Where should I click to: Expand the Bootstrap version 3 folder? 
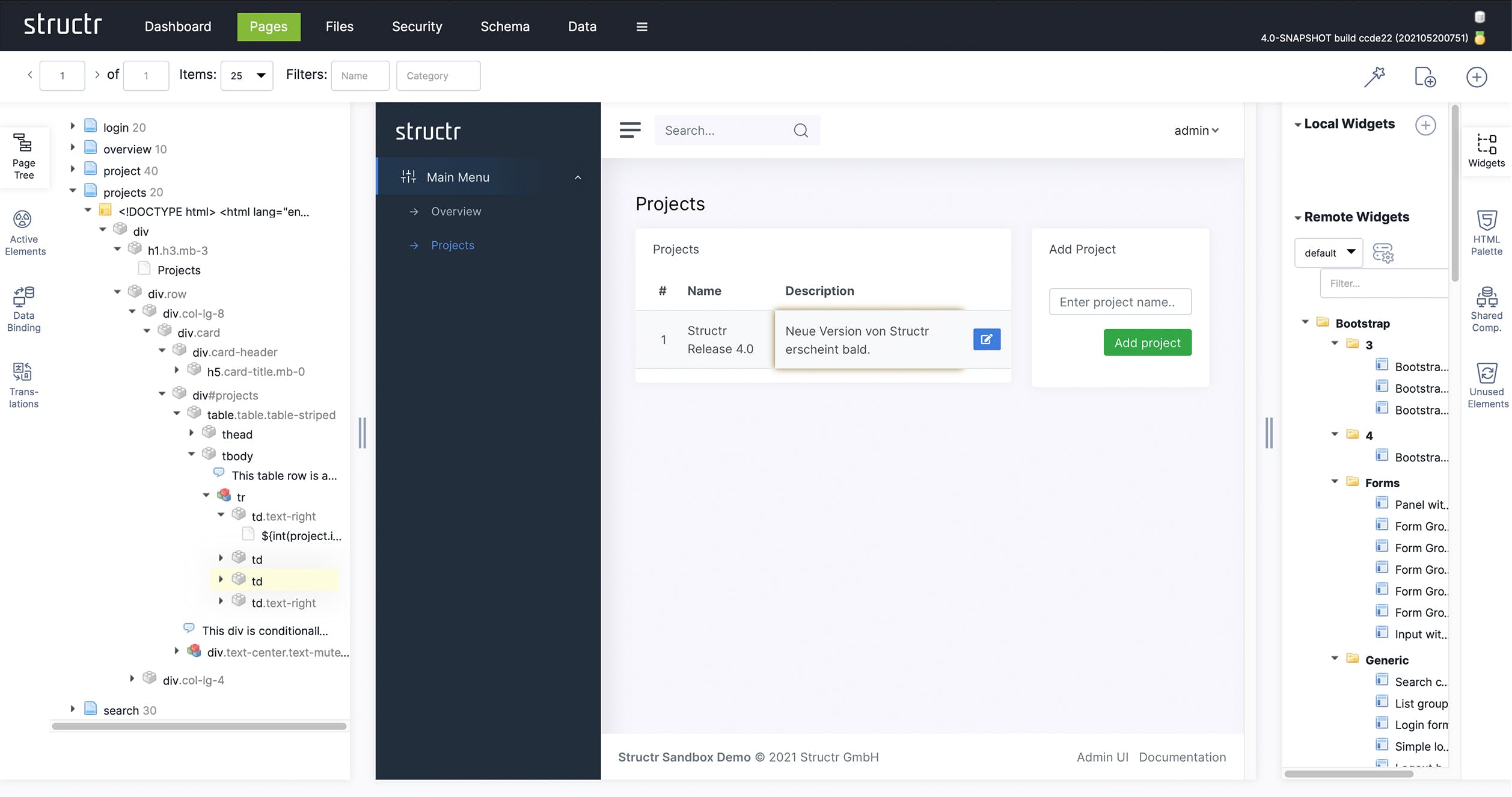pyautogui.click(x=1336, y=343)
